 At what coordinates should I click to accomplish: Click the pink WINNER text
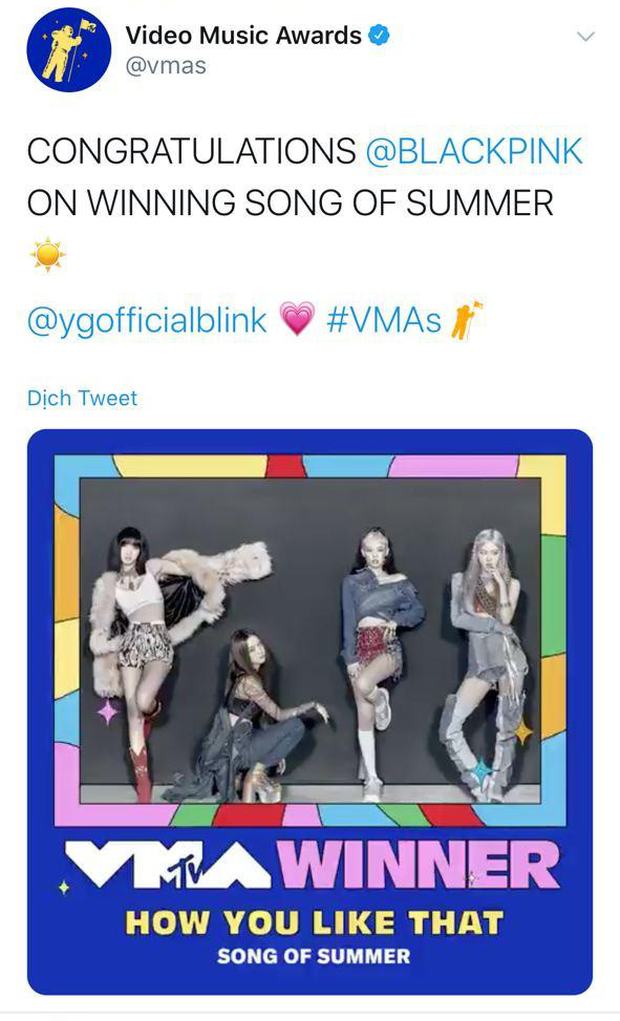click(419, 865)
